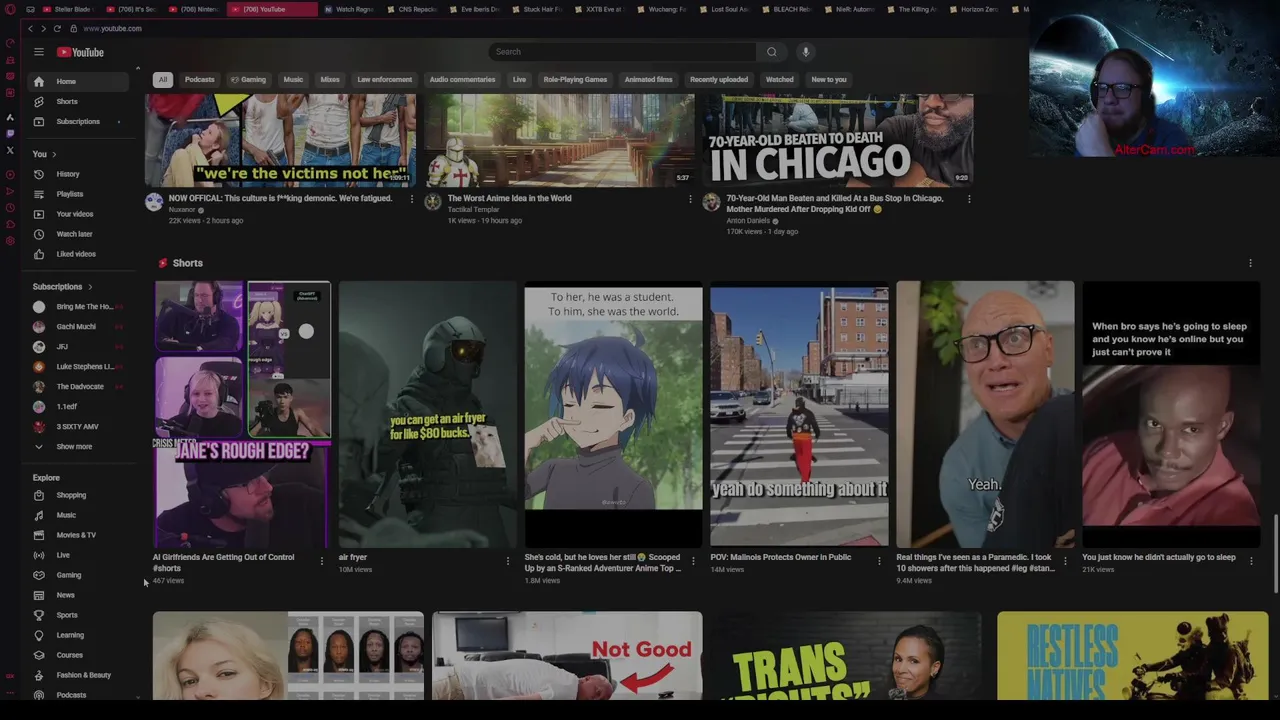Open the YouTube hamburger guide menu

pos(39,52)
